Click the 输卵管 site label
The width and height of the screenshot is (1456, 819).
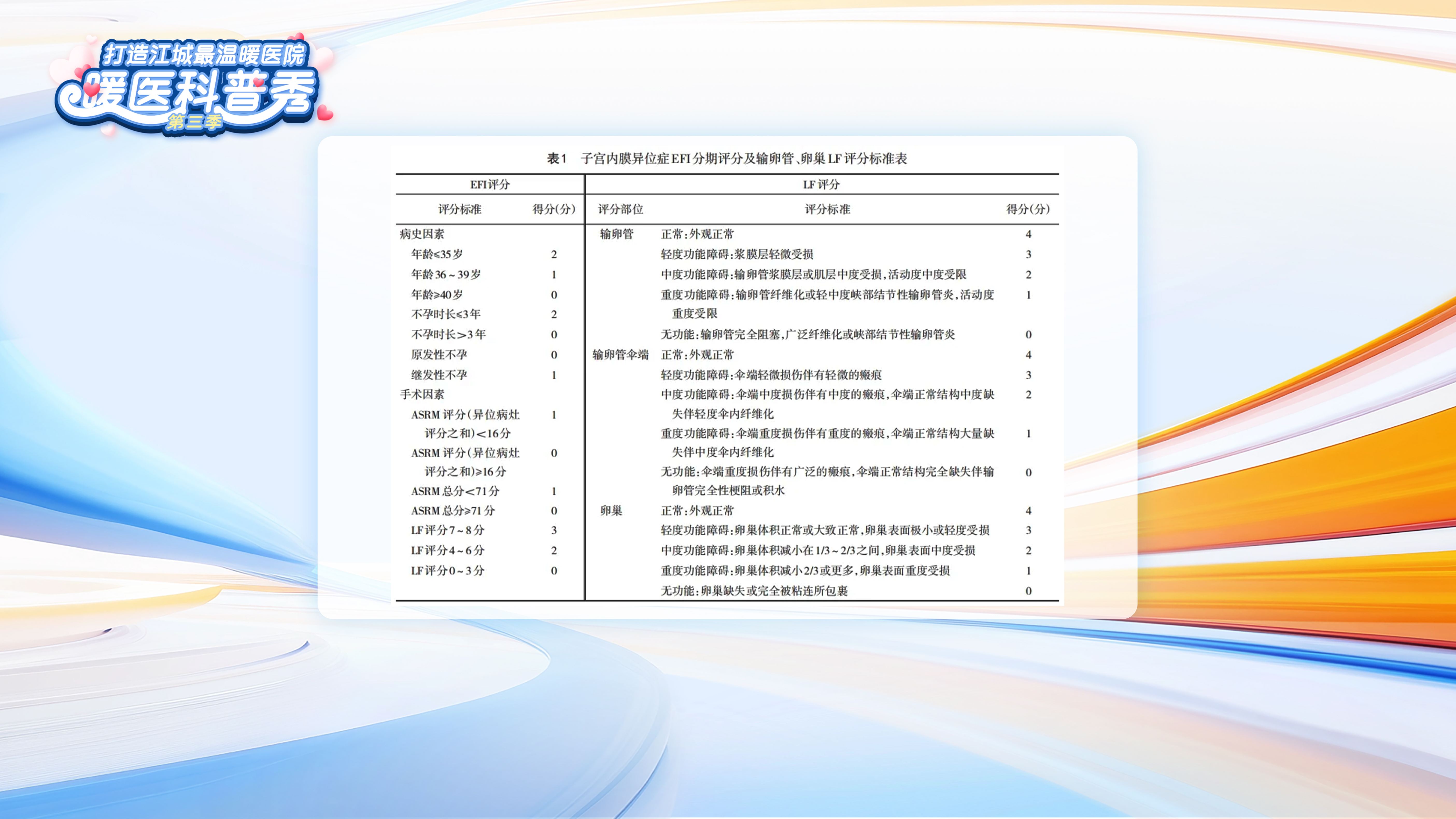tap(617, 234)
